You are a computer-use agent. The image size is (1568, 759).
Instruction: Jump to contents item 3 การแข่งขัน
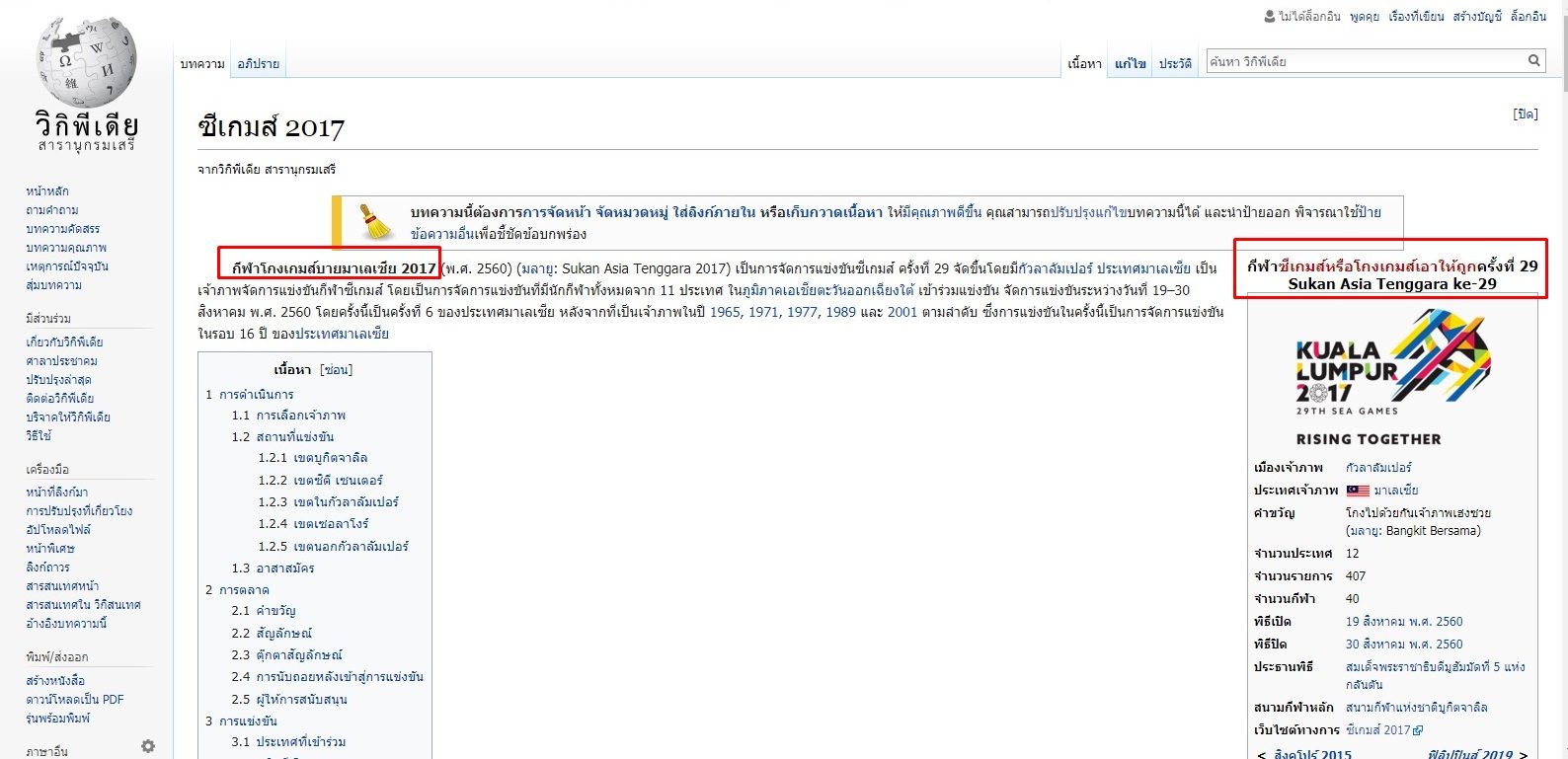tap(241, 721)
